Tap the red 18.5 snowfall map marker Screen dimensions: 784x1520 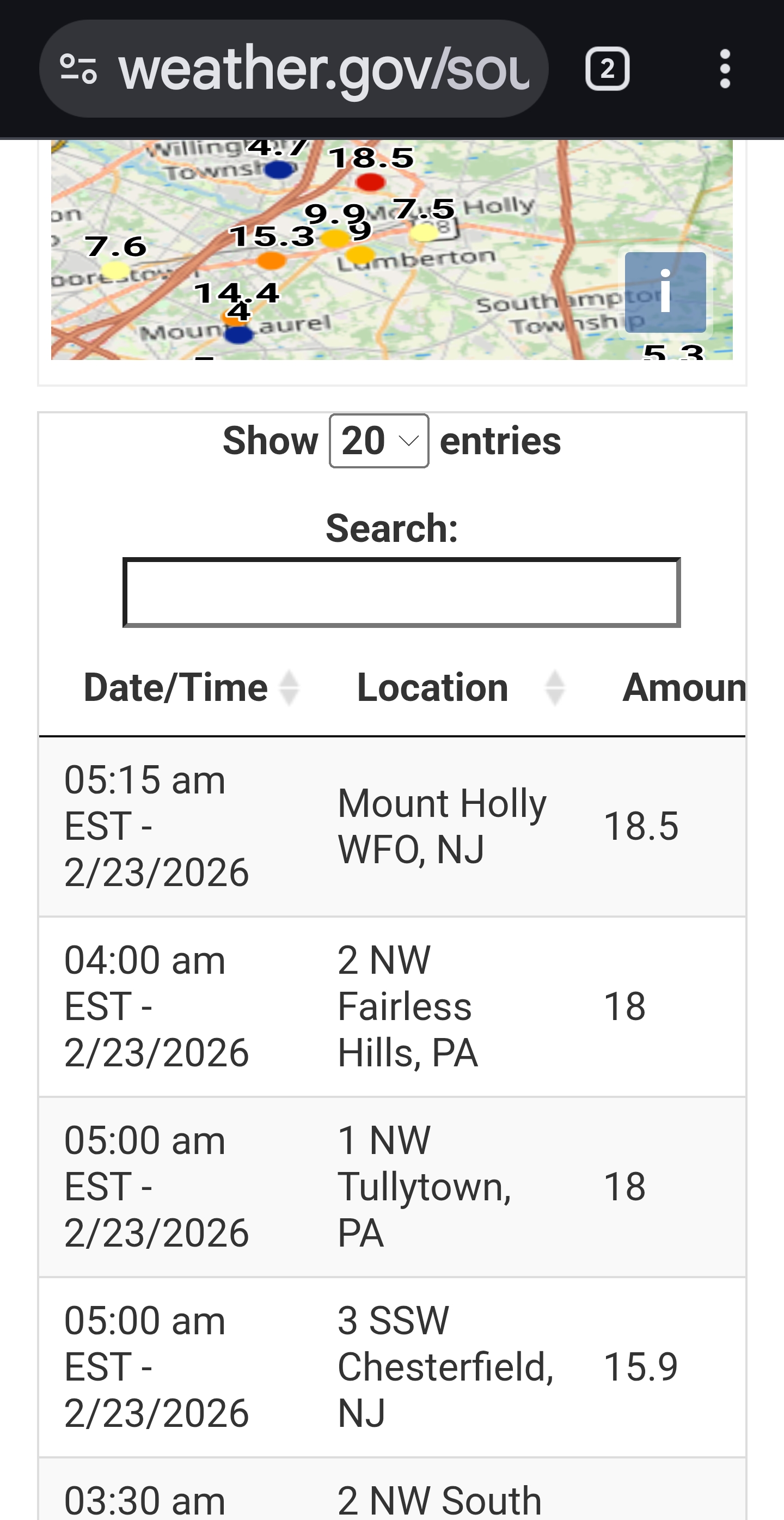[x=370, y=182]
